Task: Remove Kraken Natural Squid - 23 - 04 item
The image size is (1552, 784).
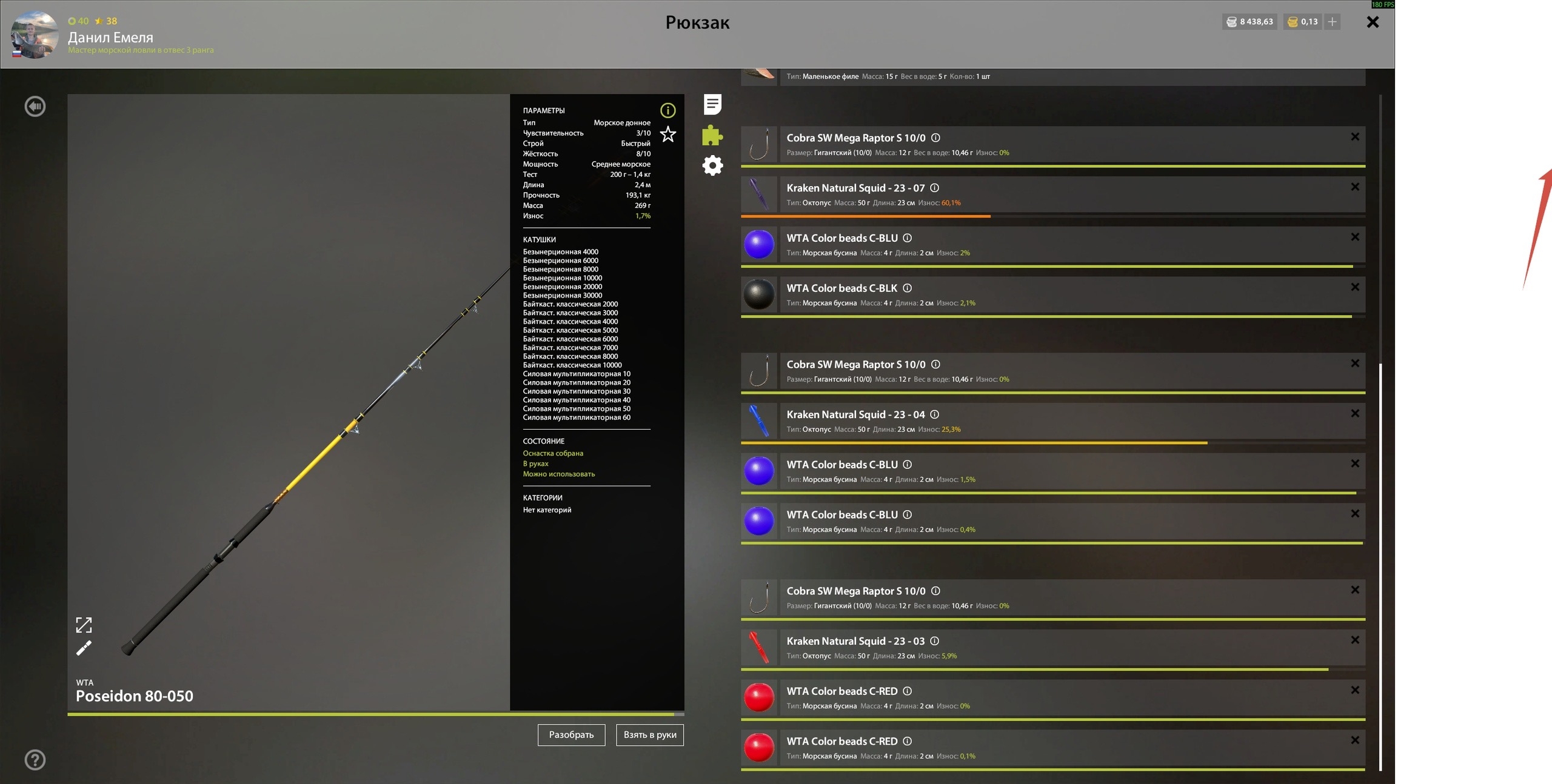Action: pos(1354,414)
